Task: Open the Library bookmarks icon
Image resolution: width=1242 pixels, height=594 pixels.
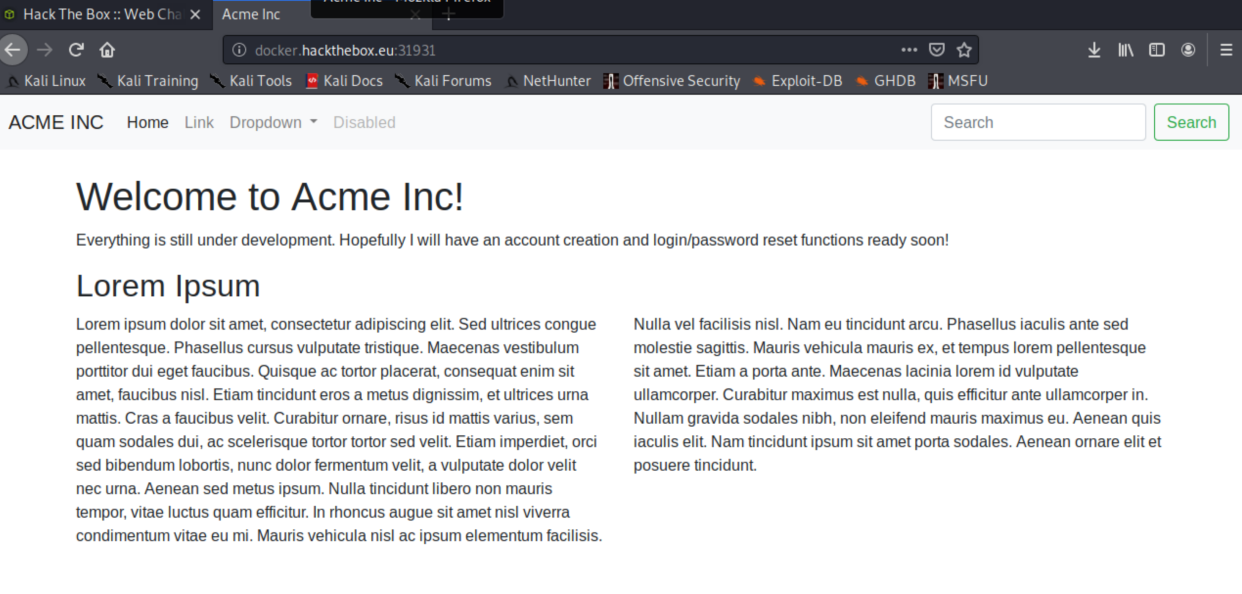Action: tap(1126, 50)
